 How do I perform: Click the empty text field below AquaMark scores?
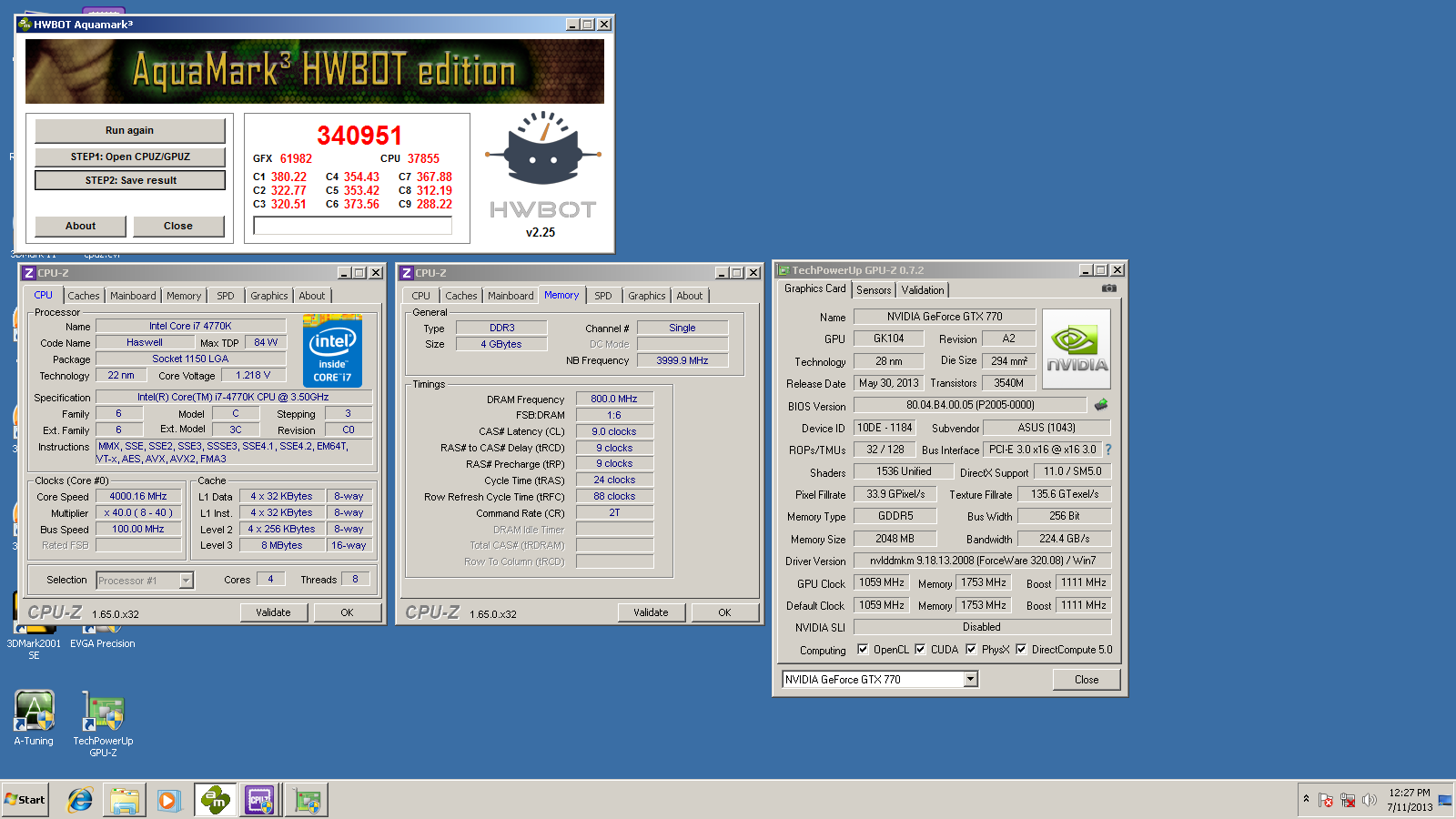352,226
